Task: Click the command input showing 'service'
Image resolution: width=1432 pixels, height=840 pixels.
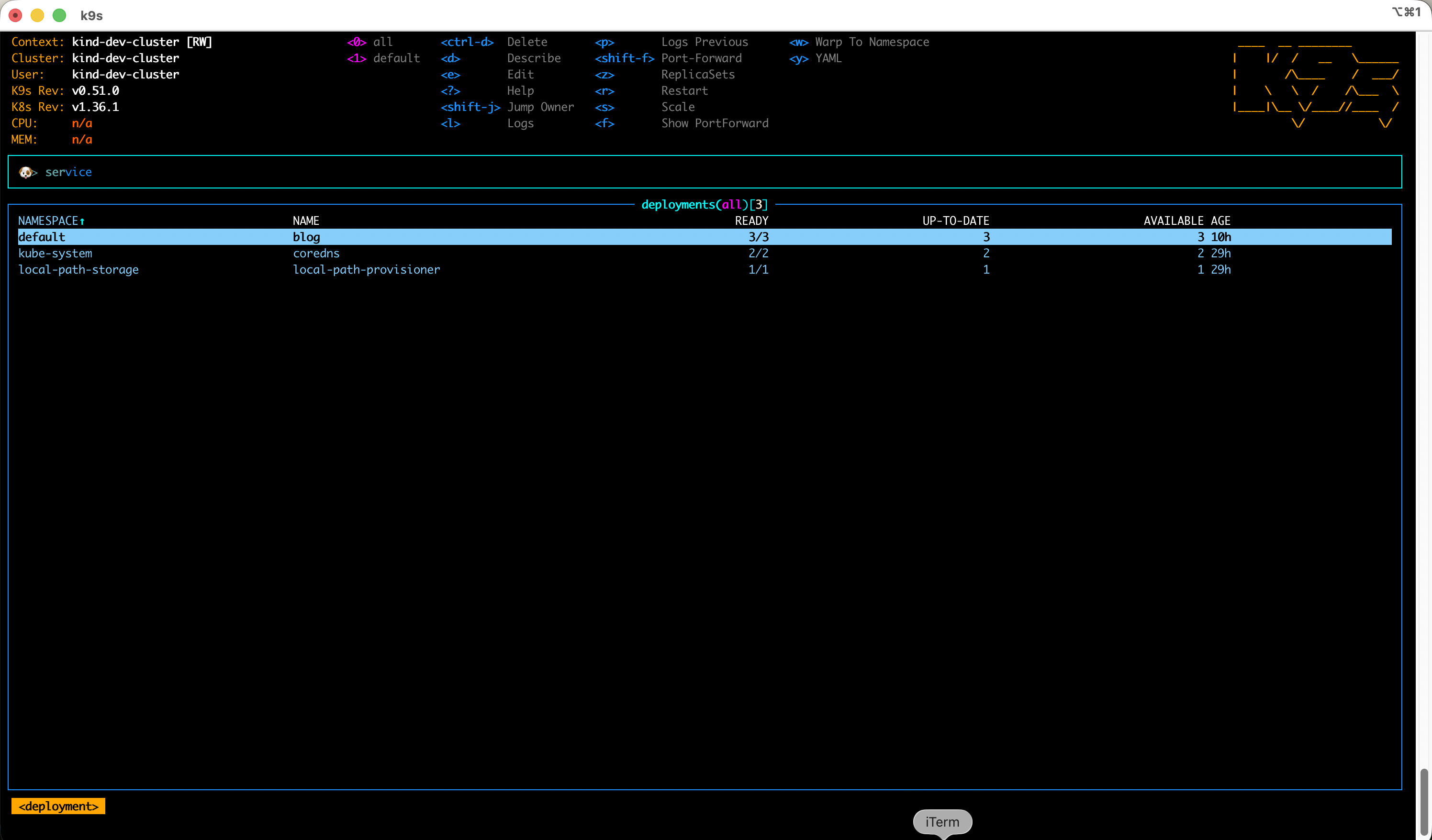Action: pyautogui.click(x=705, y=172)
